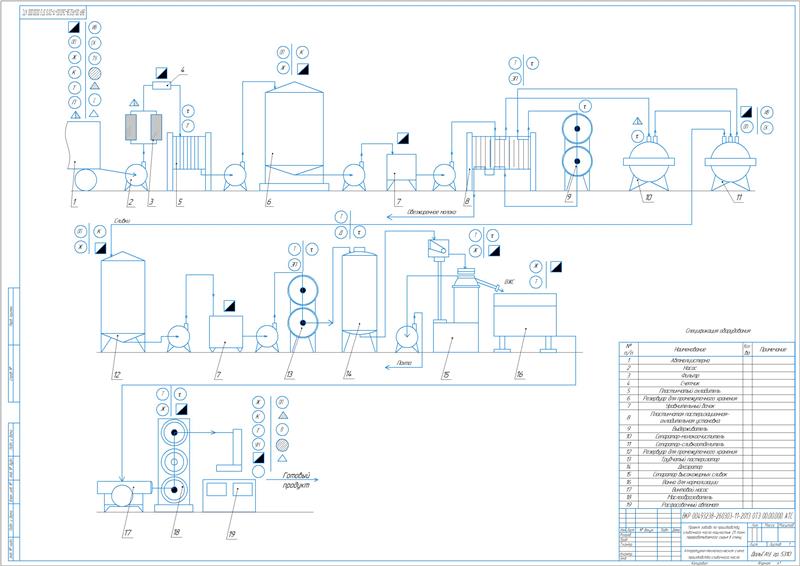Click the 'ВЖС' label near the bath
The width and height of the screenshot is (800, 566).
pyautogui.click(x=509, y=282)
